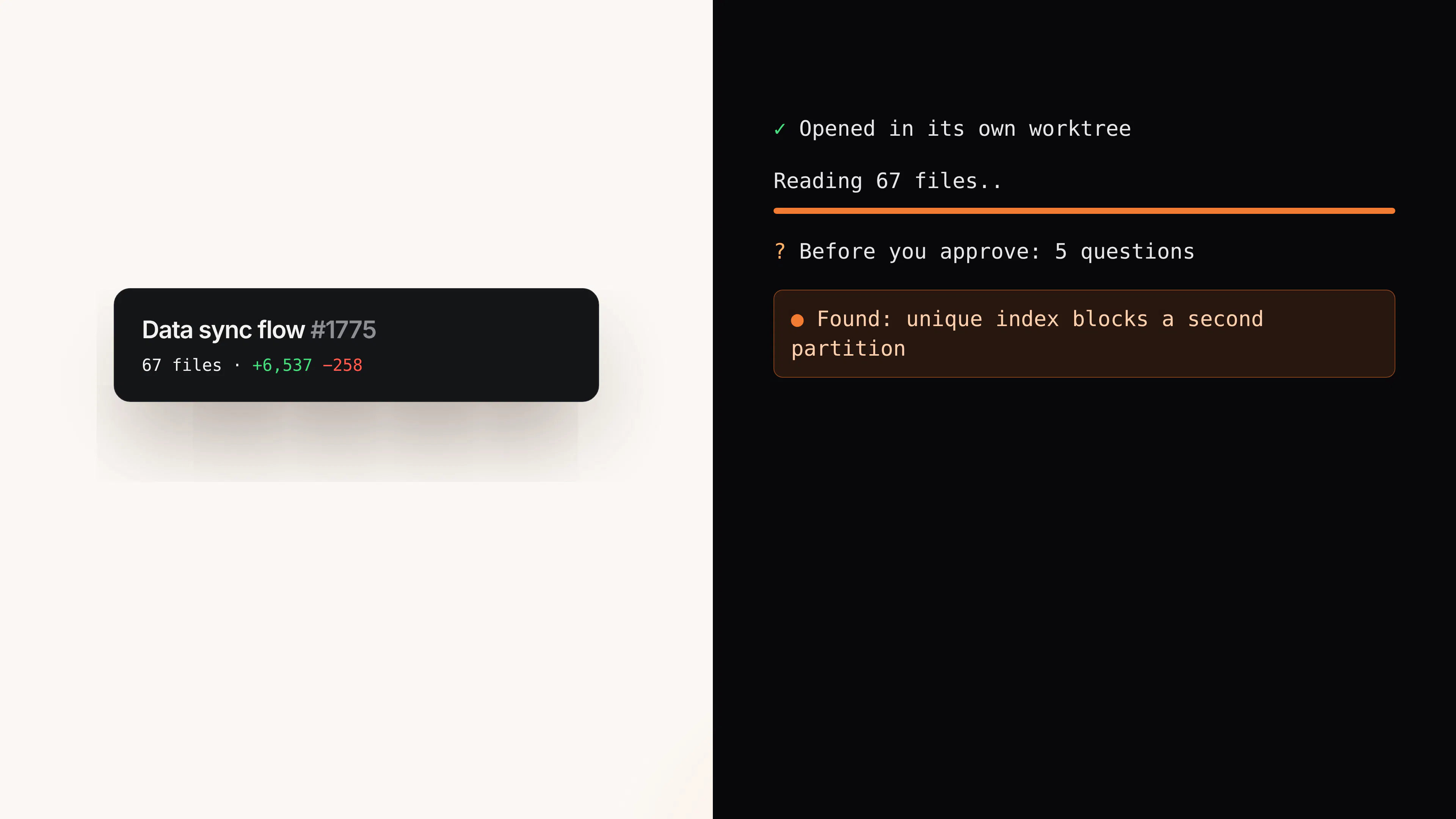Screen dimensions: 1456x819
Task: Select the 'Opened in its own worktree' line
Action: point(952,129)
